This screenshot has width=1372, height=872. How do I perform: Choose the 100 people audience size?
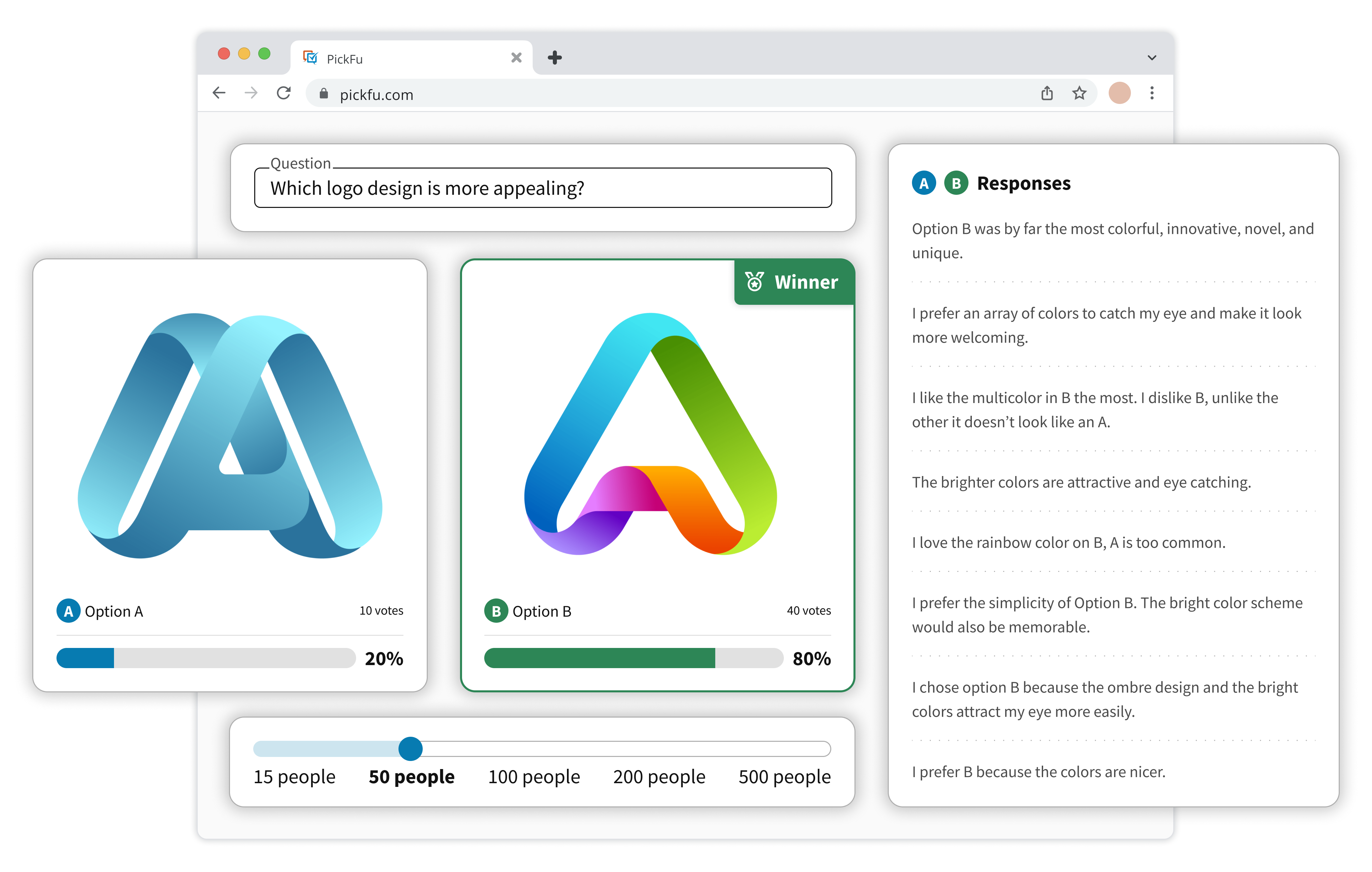click(534, 776)
